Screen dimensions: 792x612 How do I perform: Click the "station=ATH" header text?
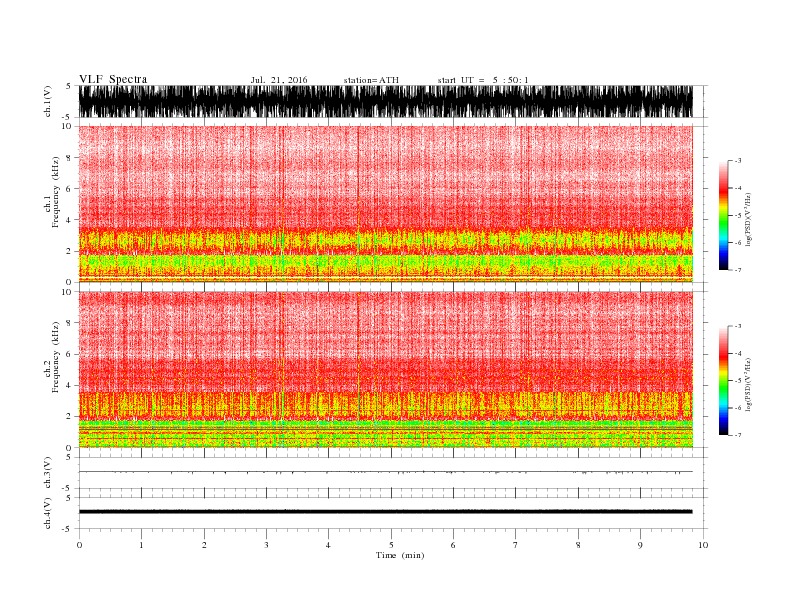pos(371,80)
